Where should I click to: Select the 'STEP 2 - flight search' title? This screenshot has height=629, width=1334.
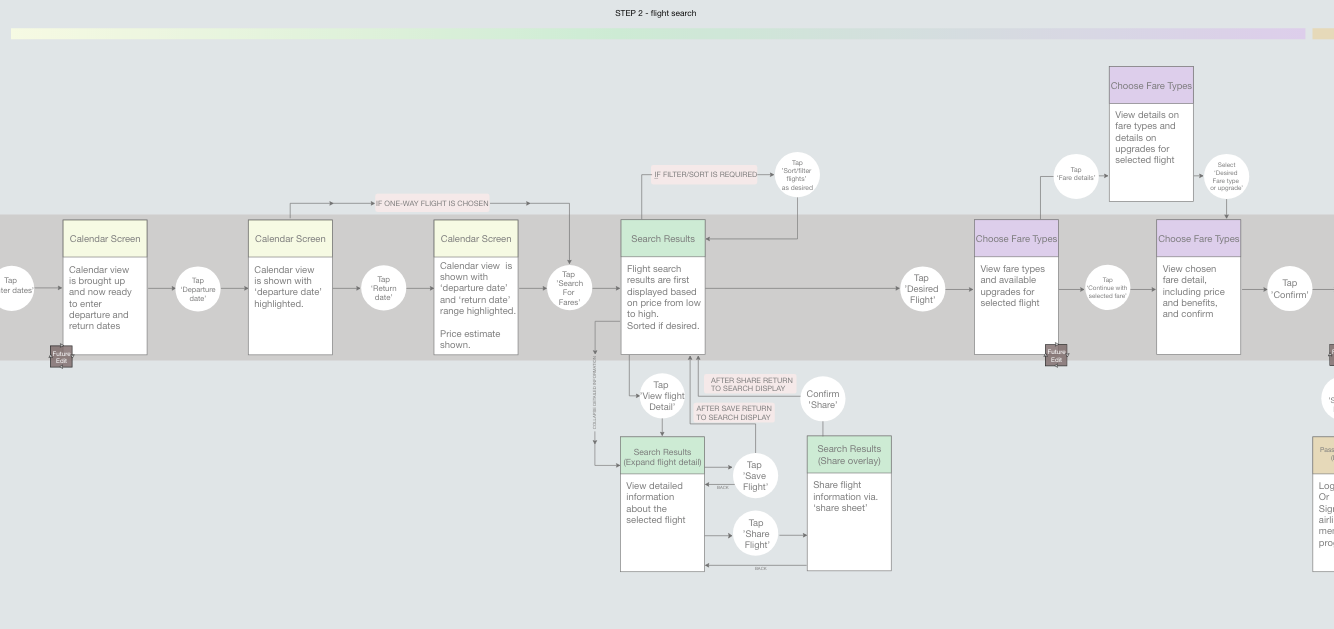click(655, 13)
